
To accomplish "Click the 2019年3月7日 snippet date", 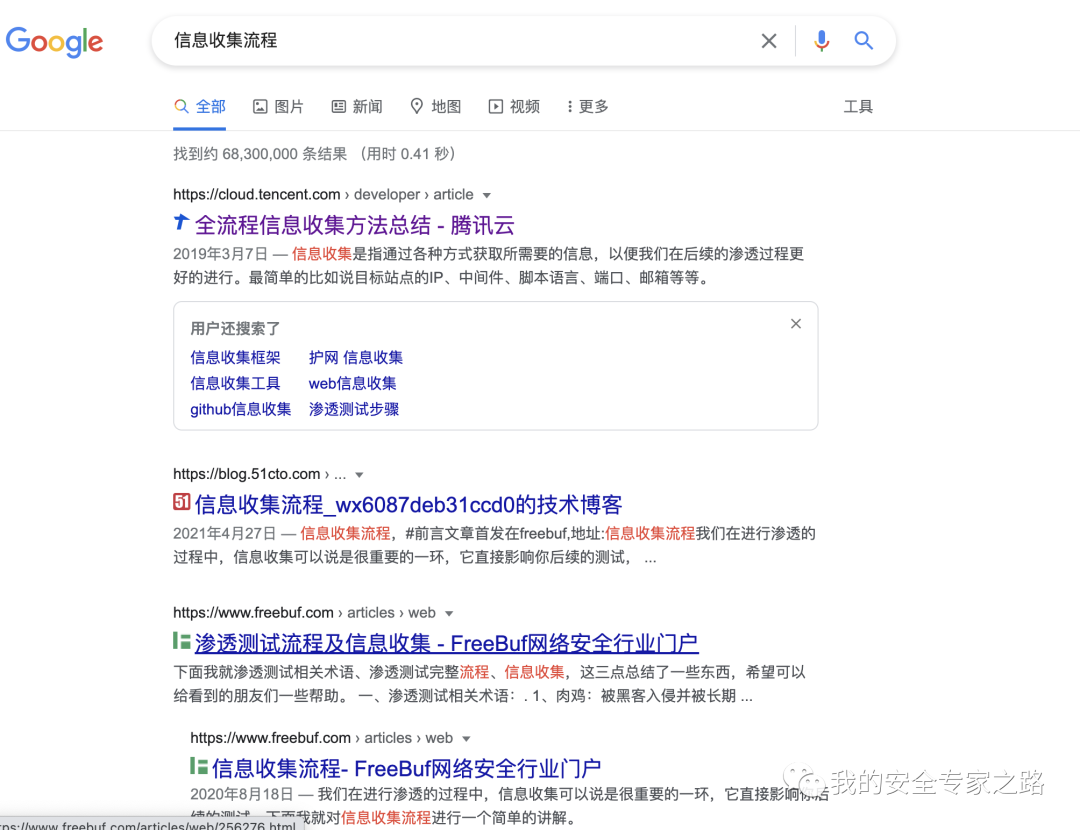I will [x=220, y=254].
